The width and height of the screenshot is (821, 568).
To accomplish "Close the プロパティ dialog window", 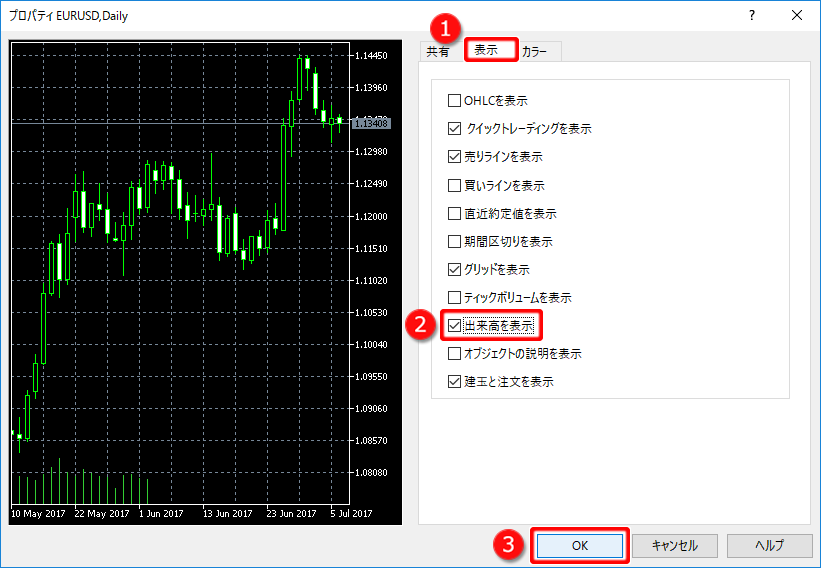I will [x=797, y=15].
